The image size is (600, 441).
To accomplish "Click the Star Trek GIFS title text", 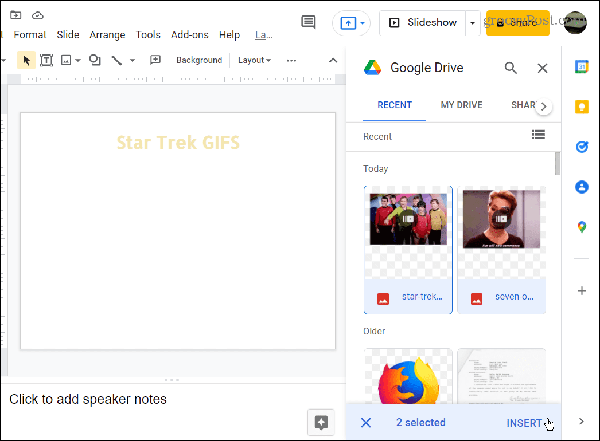I will pyautogui.click(x=178, y=142).
